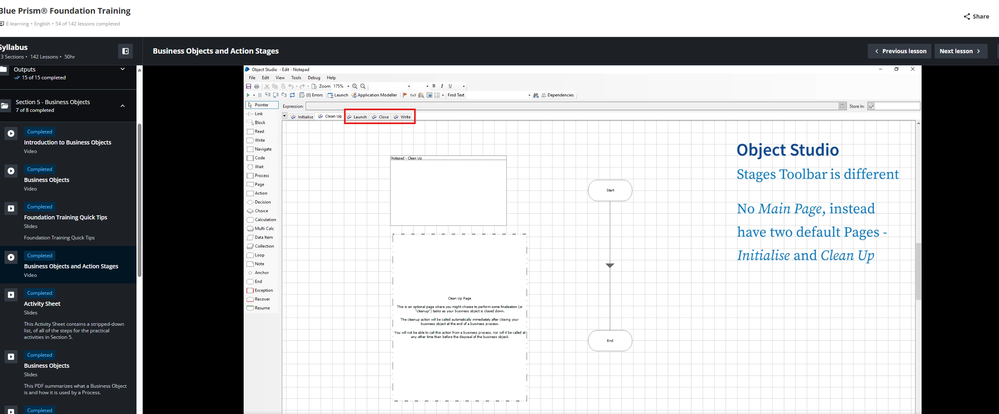Click the zoom in magnifier icon

click(x=354, y=86)
